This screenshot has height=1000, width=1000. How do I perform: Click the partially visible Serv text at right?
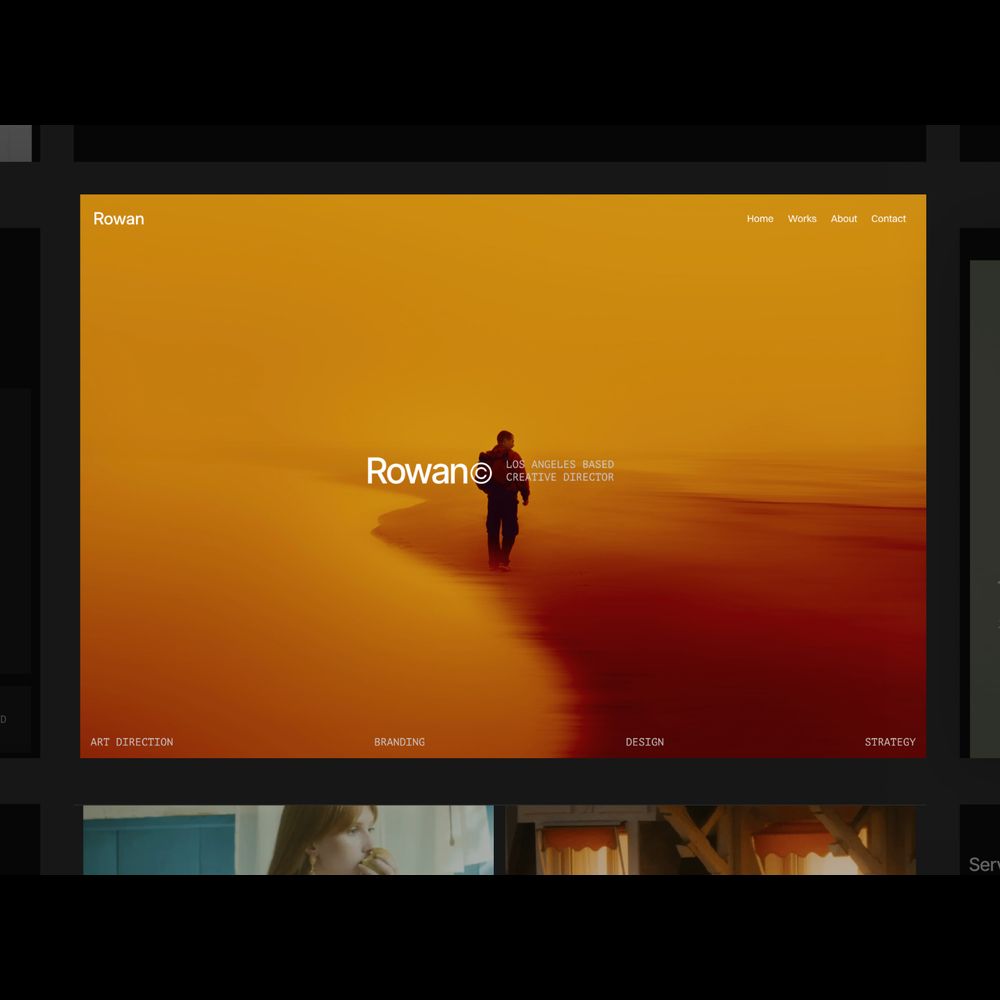coord(983,865)
